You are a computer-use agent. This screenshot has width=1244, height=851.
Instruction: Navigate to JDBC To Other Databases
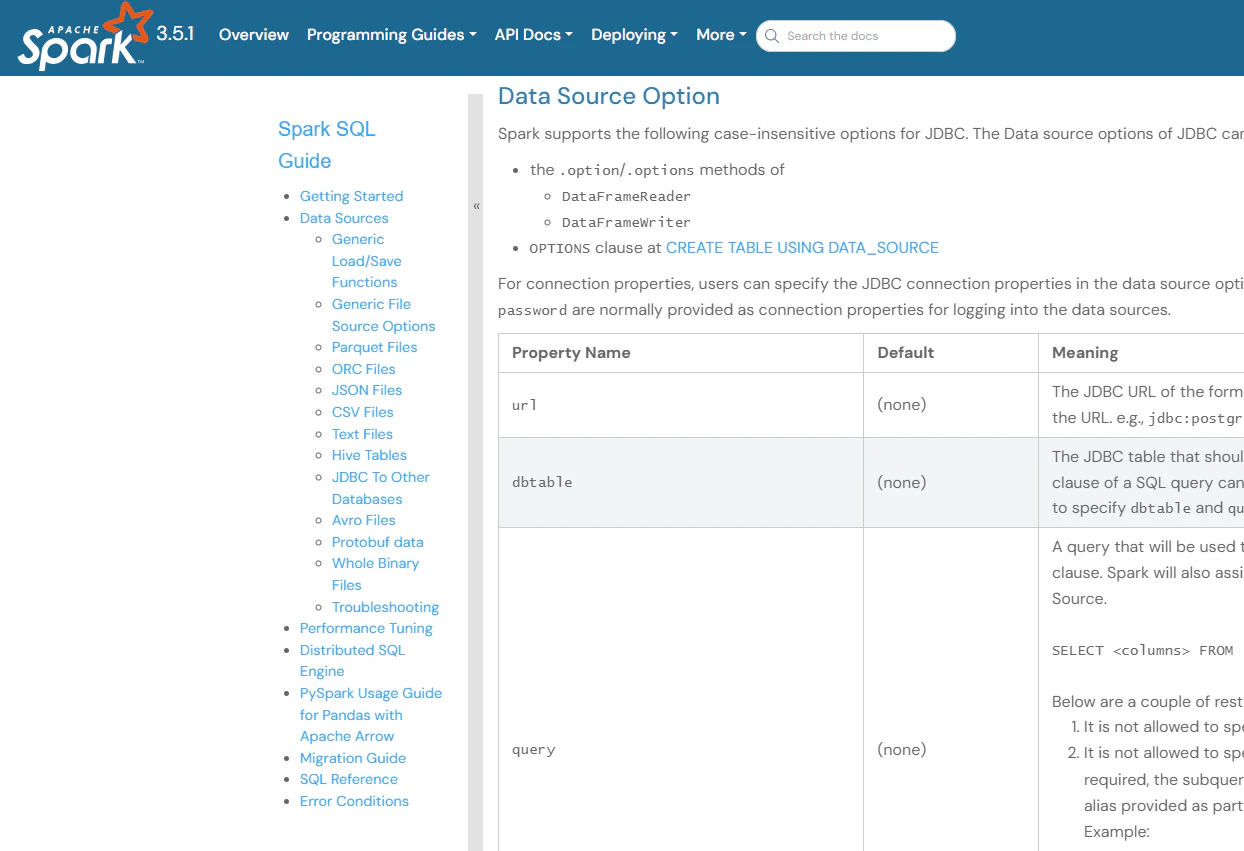(x=380, y=488)
